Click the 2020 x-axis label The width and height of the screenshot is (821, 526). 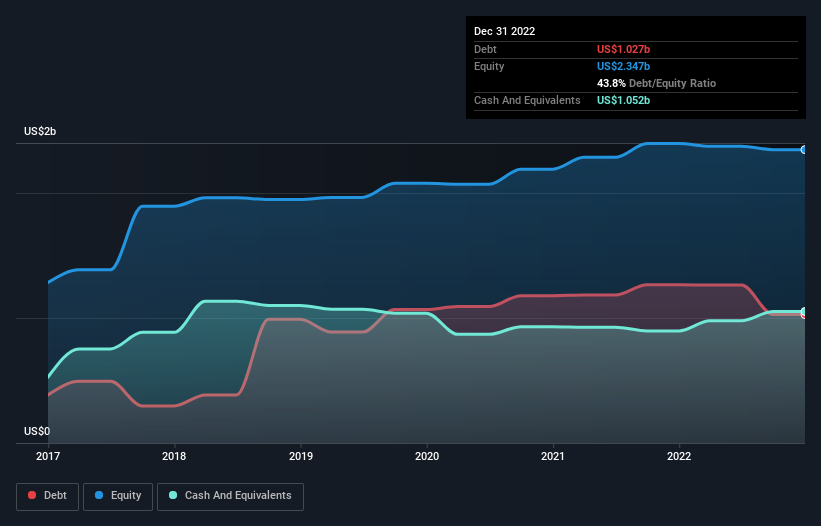[x=427, y=456]
